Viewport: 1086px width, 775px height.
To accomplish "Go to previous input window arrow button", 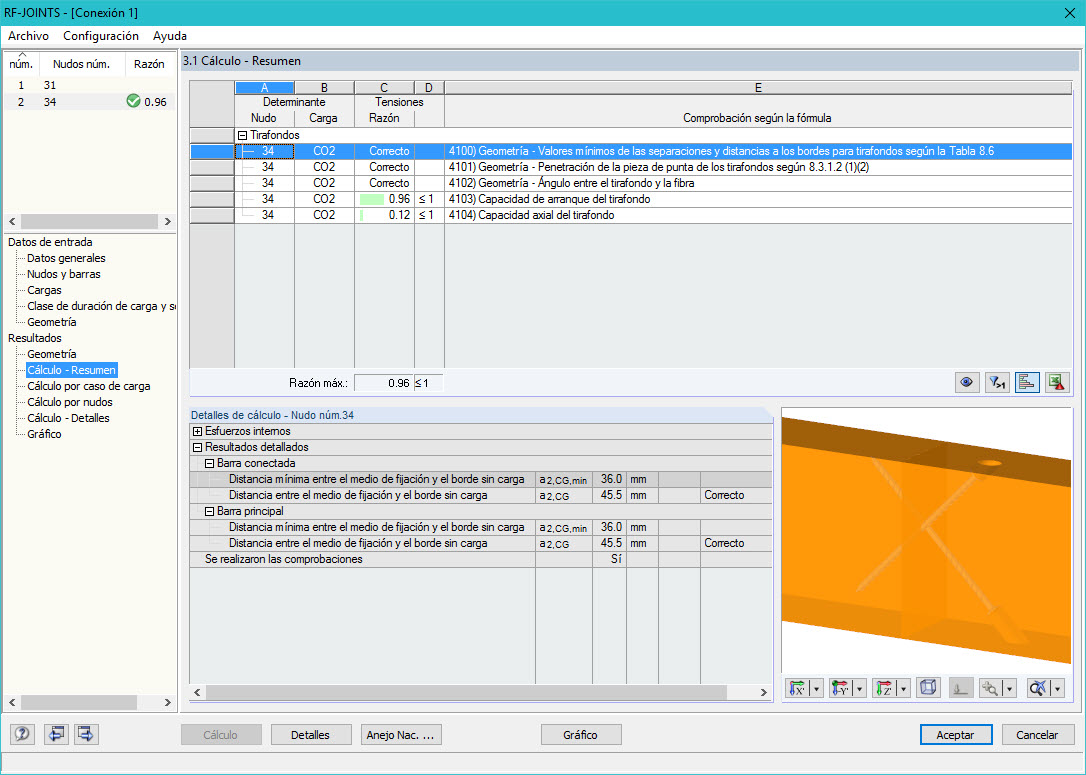I will [x=56, y=734].
